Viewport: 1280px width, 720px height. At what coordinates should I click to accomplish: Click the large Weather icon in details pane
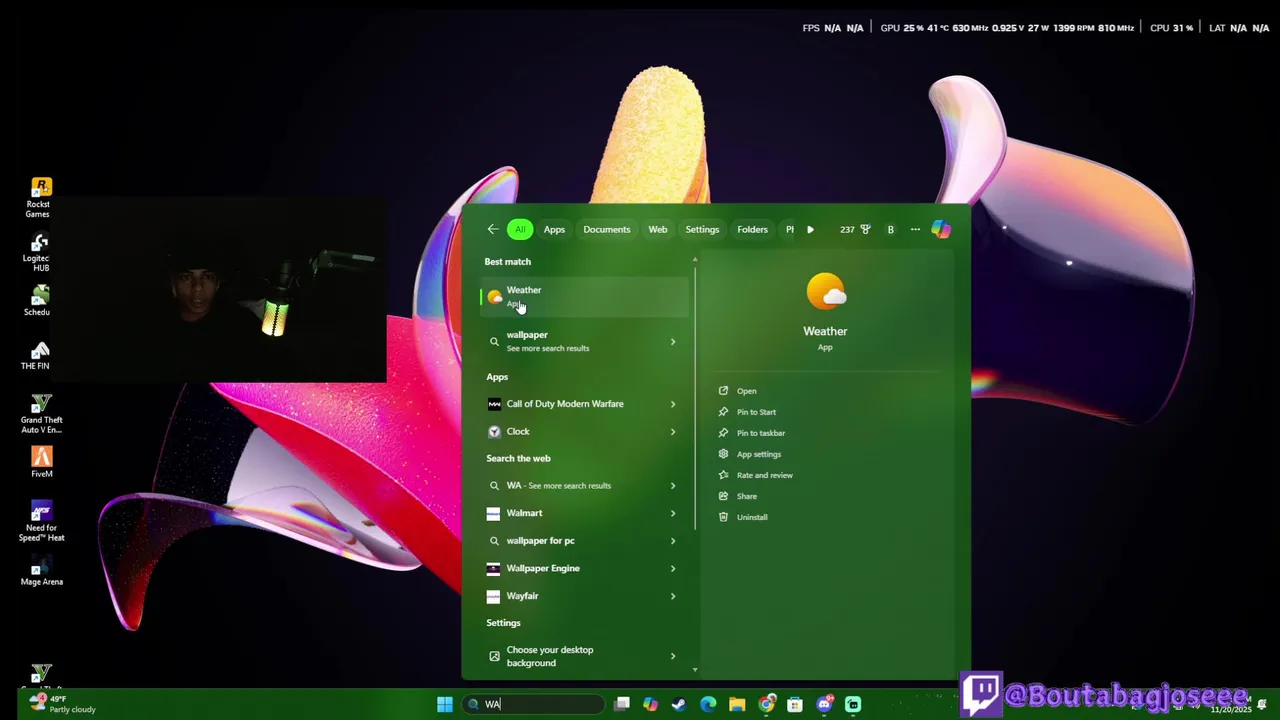pyautogui.click(x=825, y=293)
